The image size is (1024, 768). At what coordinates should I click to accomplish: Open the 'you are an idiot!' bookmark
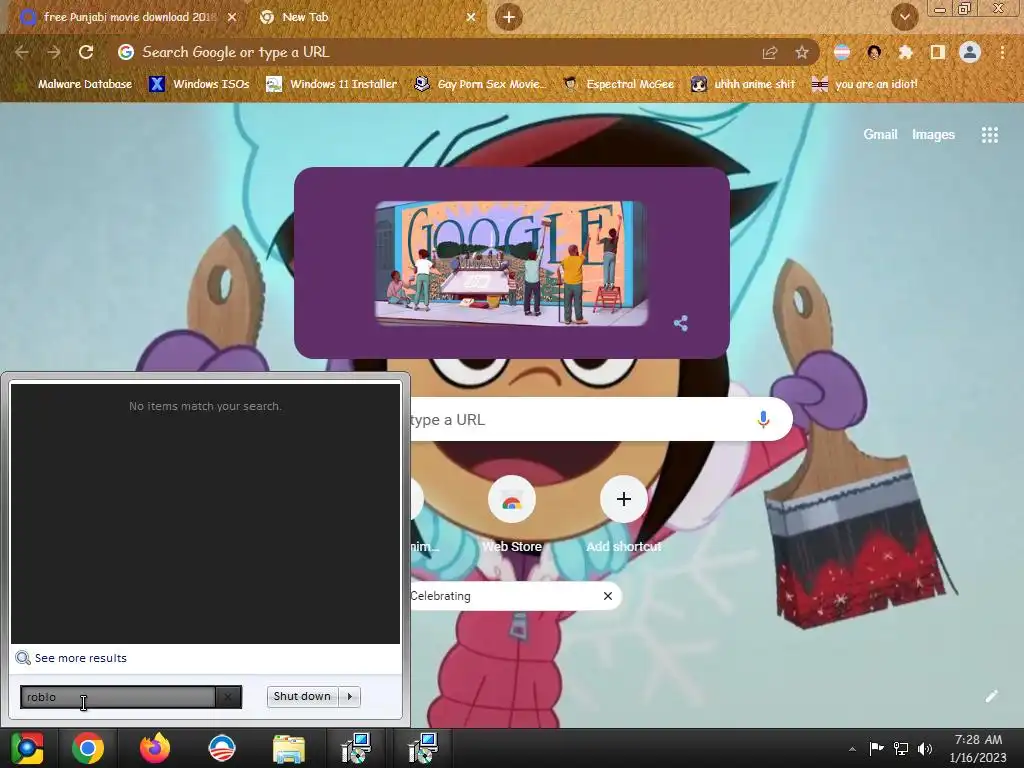(x=864, y=84)
